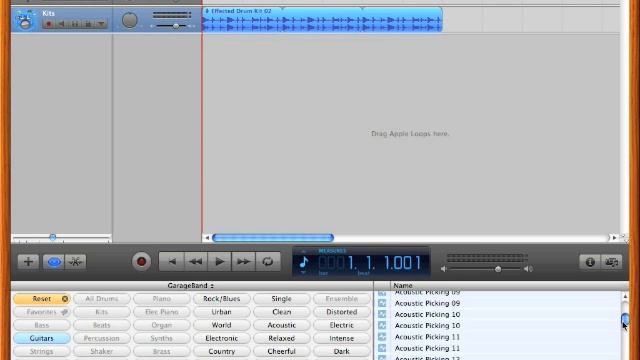Filter loops by Relaxed mood
The width and height of the screenshot is (640, 360).
[282, 338]
